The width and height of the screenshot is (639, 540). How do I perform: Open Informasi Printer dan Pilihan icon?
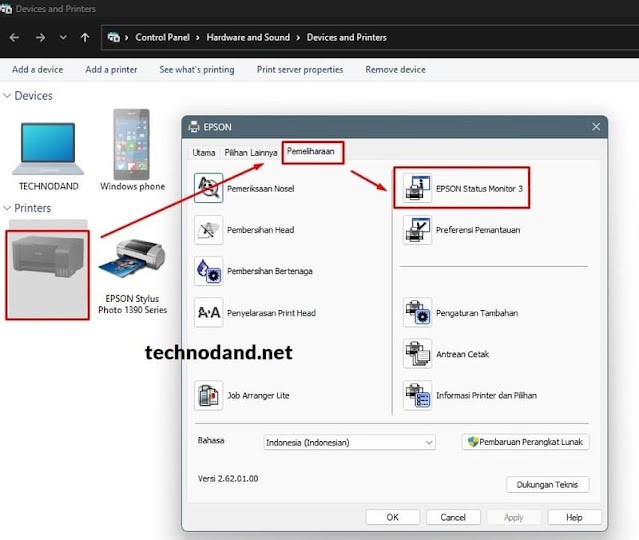[417, 395]
